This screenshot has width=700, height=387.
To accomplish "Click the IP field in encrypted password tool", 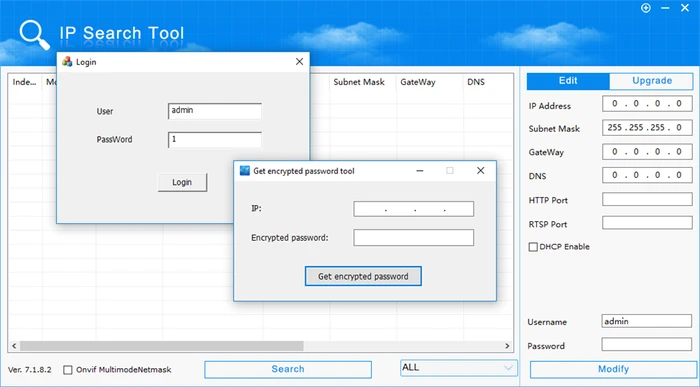I will tap(413, 209).
